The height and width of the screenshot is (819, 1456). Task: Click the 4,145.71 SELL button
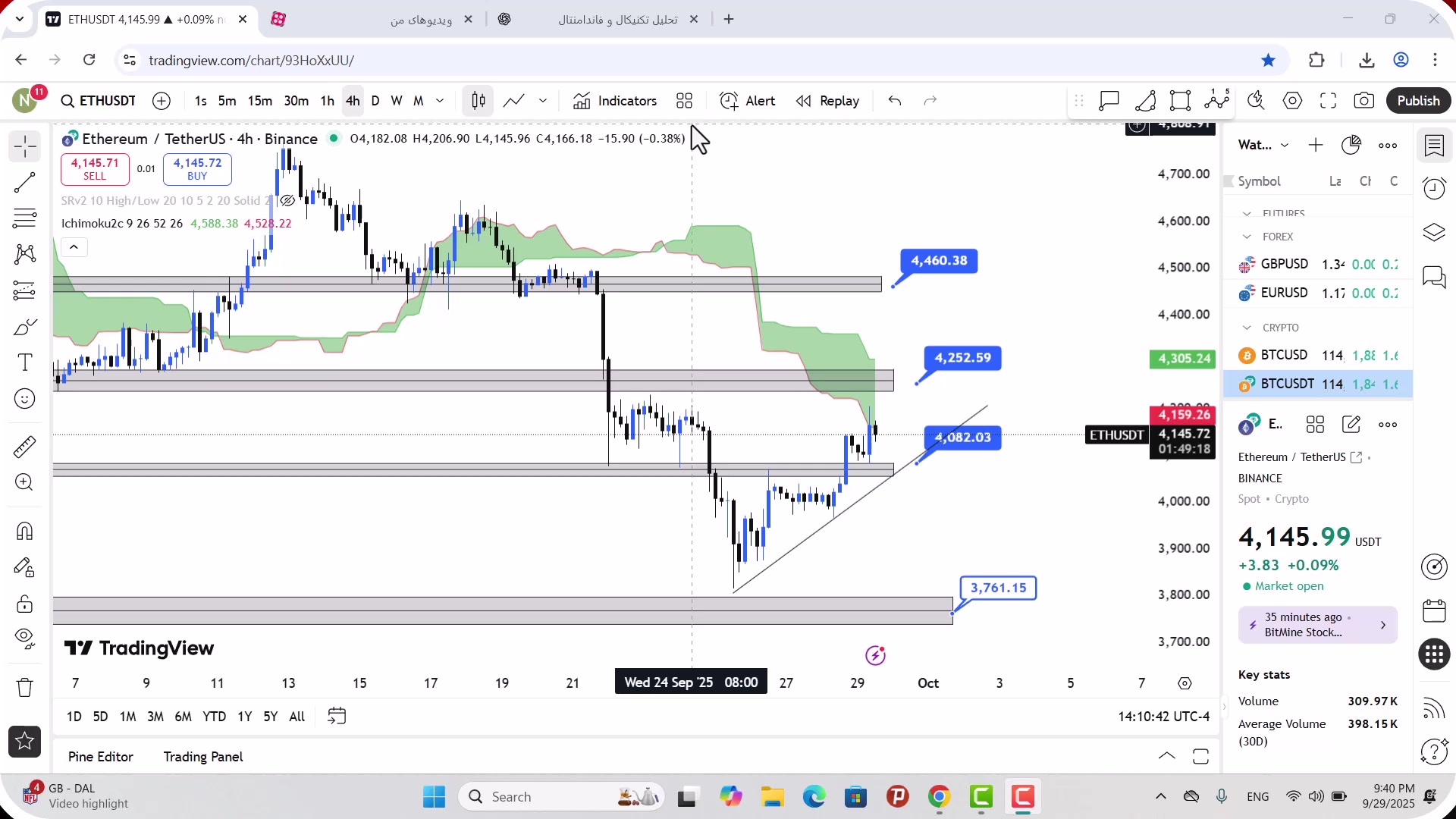[x=95, y=169]
